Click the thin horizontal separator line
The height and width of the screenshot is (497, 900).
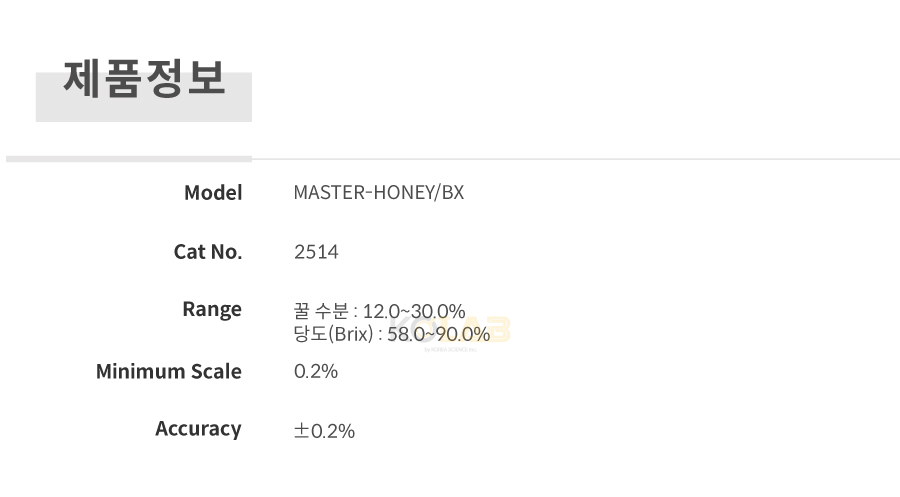tap(576, 159)
